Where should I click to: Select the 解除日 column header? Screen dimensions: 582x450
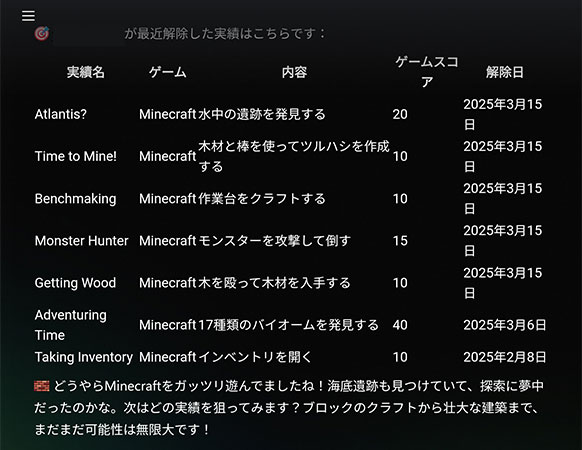tap(505, 72)
